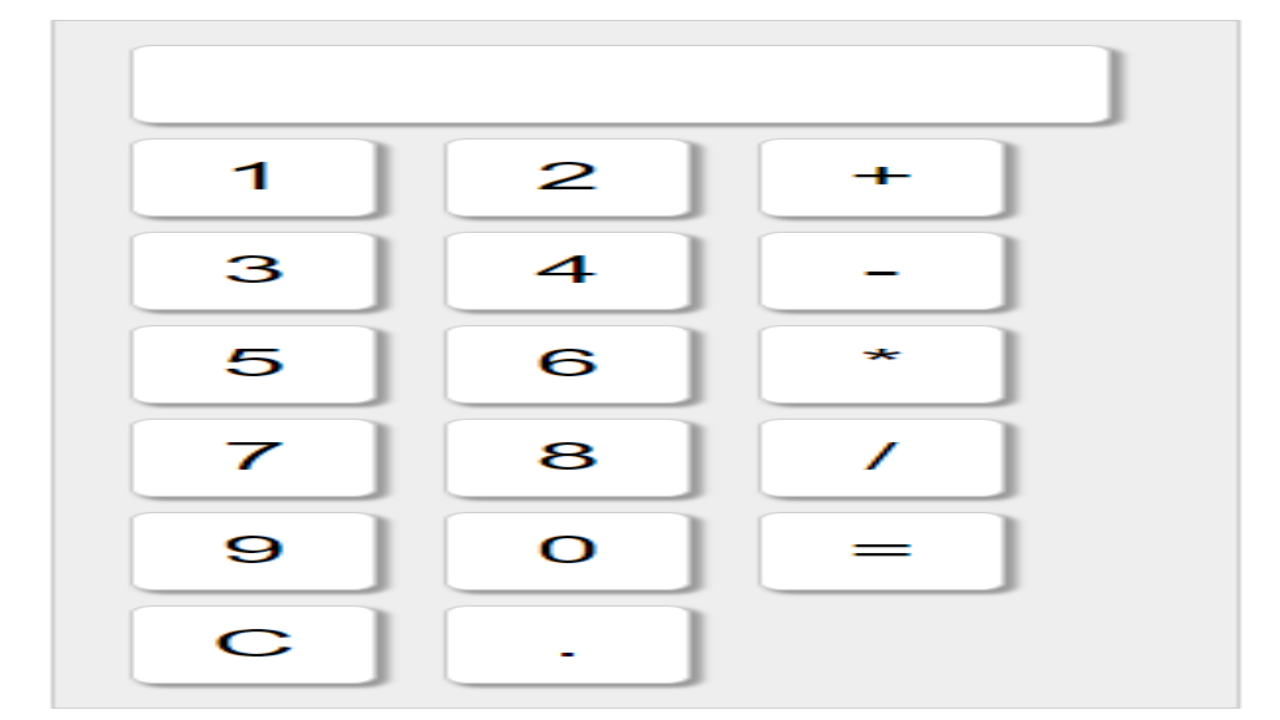Enter a decimal by clicking the dot button

click(570, 643)
